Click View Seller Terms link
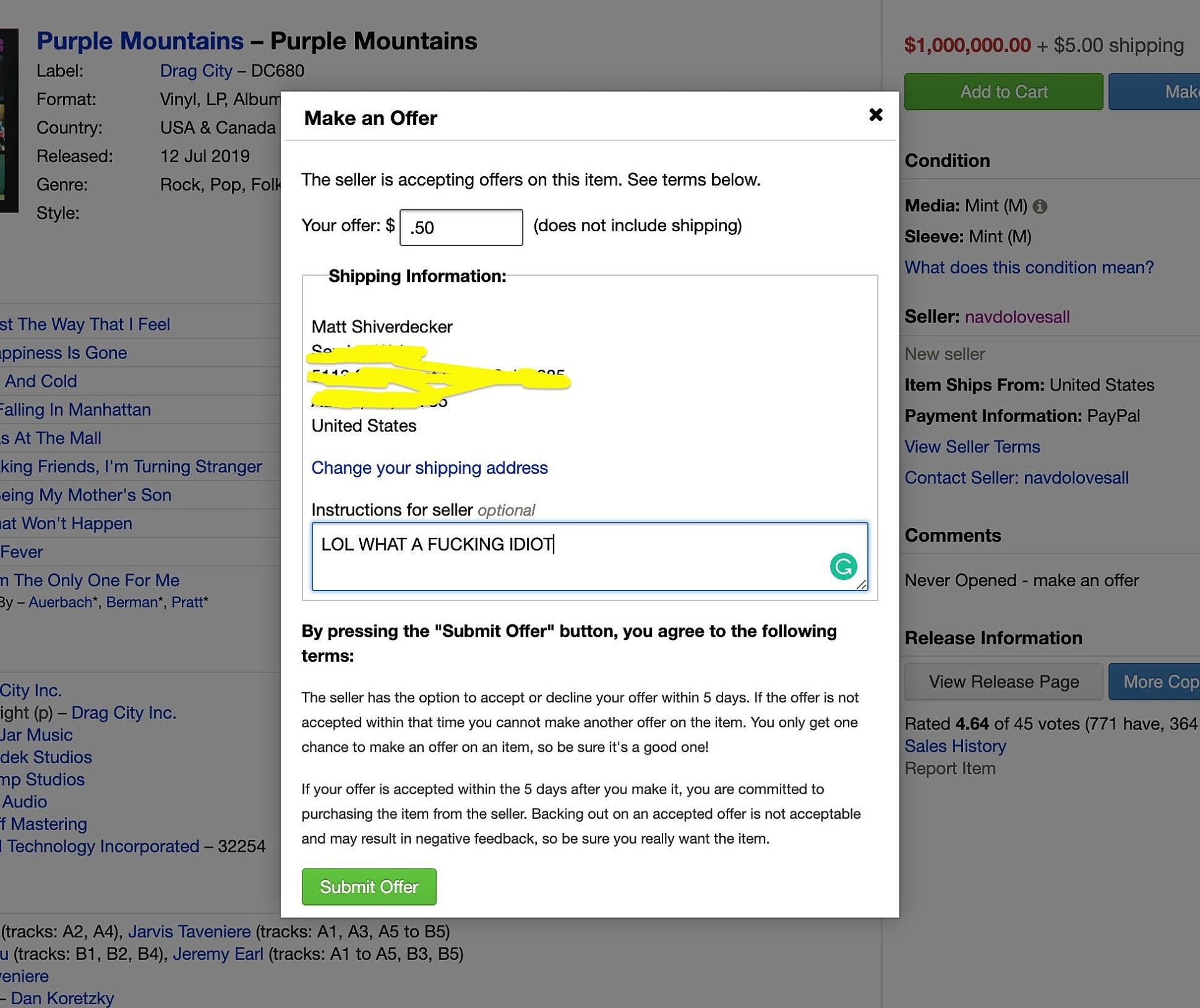This screenshot has width=1200, height=1008. (x=972, y=447)
